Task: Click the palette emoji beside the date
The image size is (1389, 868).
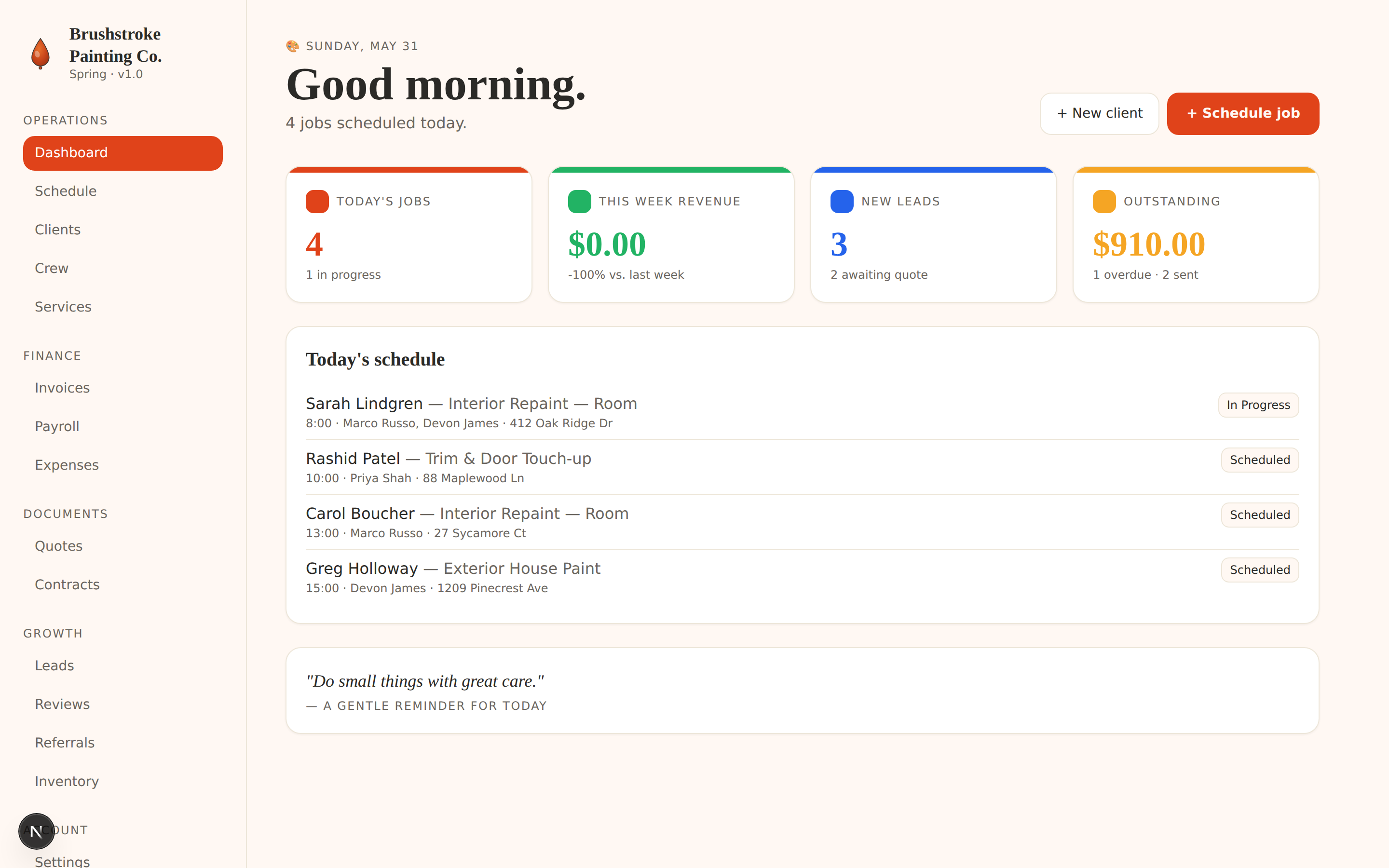Action: [293, 46]
